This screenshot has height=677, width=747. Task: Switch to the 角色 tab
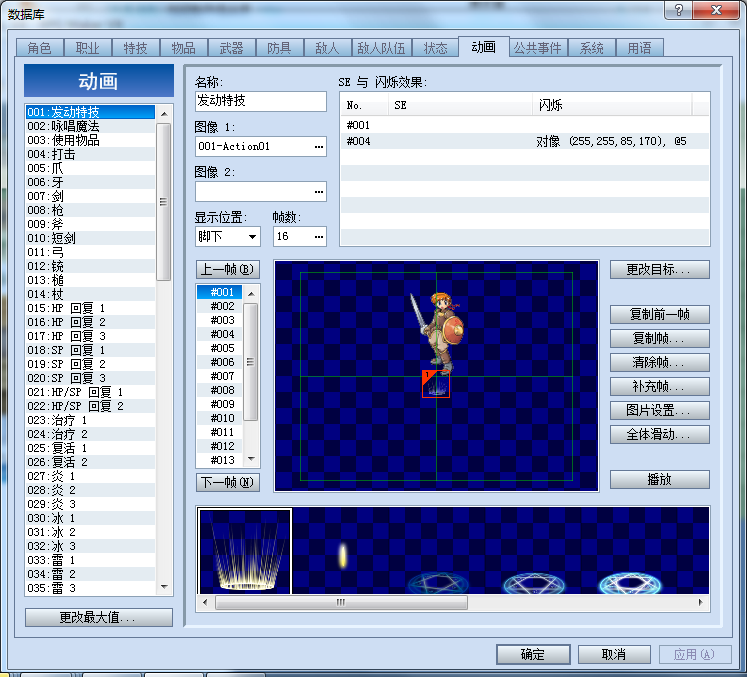coord(39,48)
